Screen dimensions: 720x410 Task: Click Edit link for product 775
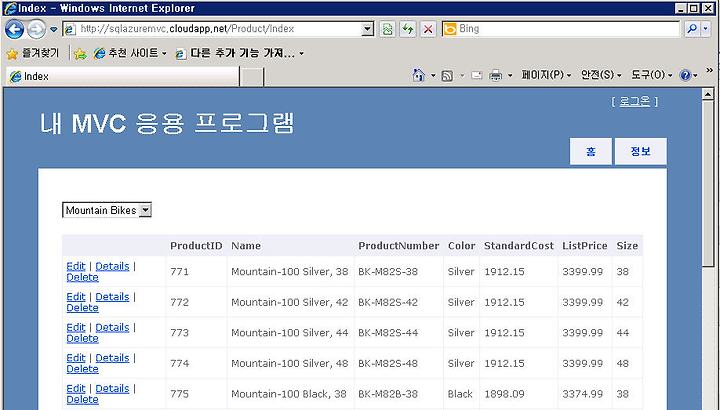[76, 388]
